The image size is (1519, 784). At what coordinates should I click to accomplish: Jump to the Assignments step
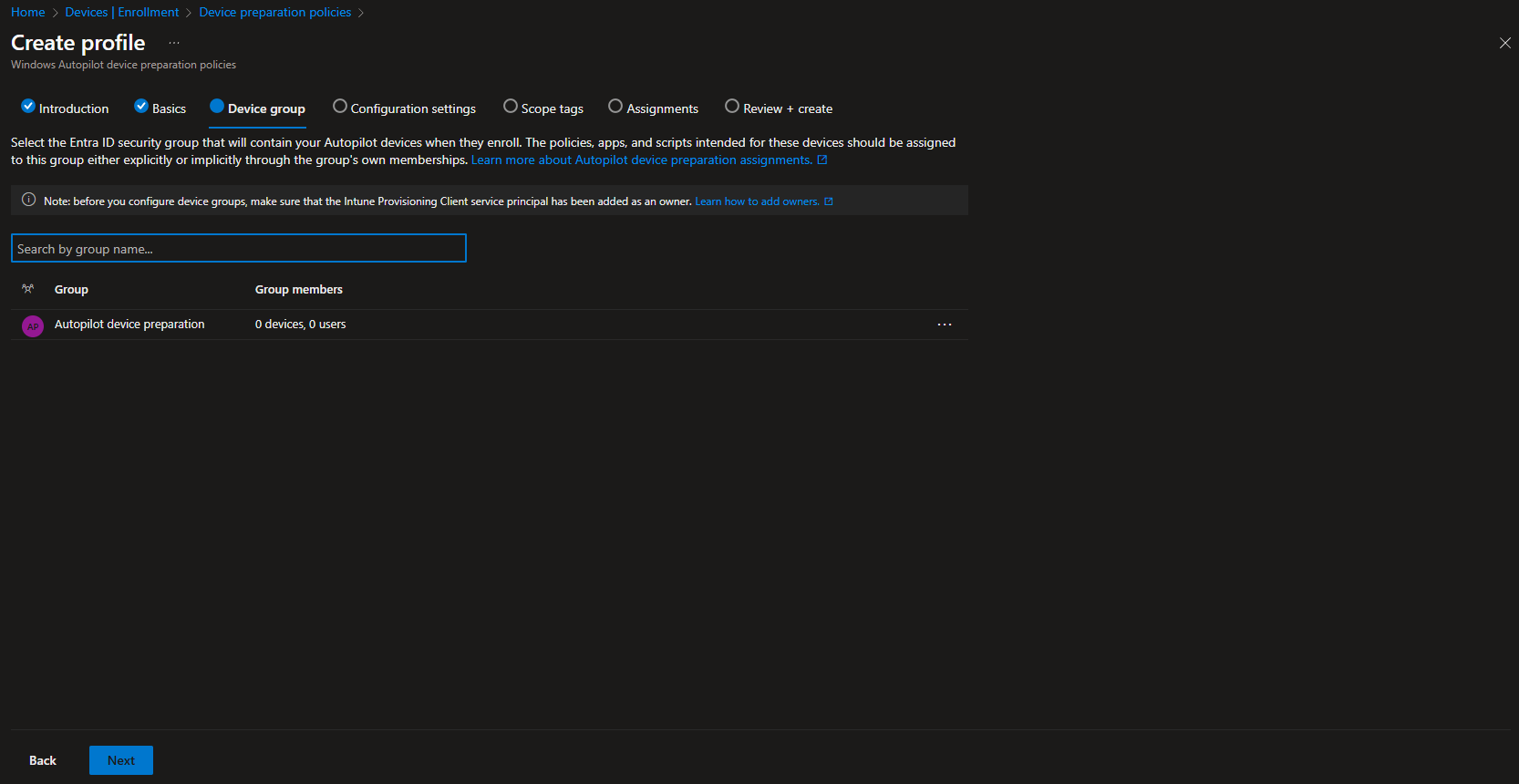tap(653, 108)
